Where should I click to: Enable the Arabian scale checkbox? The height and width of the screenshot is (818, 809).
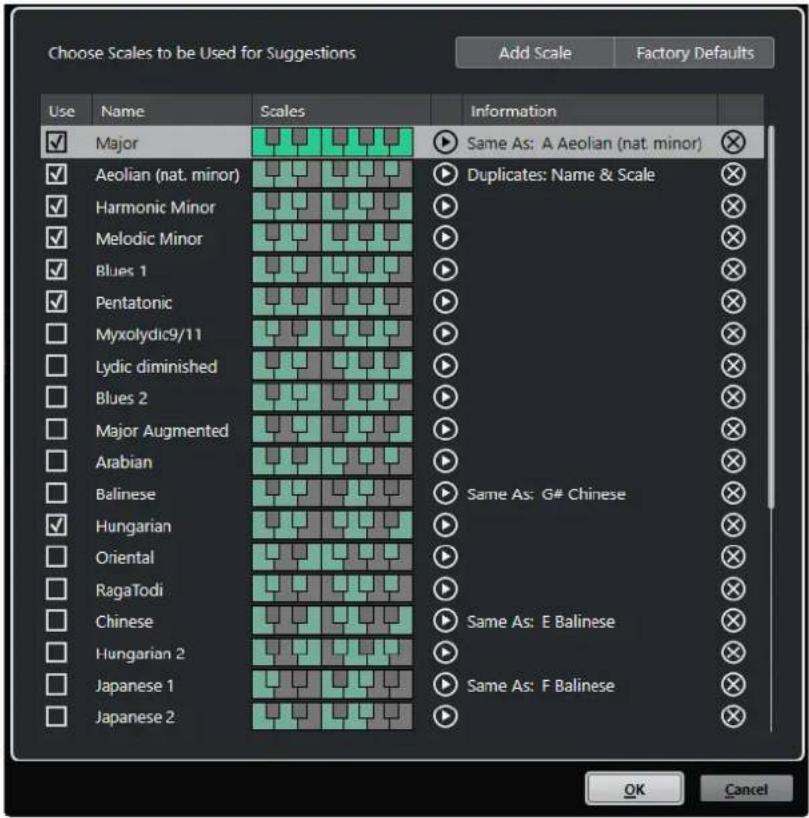[x=56, y=461]
